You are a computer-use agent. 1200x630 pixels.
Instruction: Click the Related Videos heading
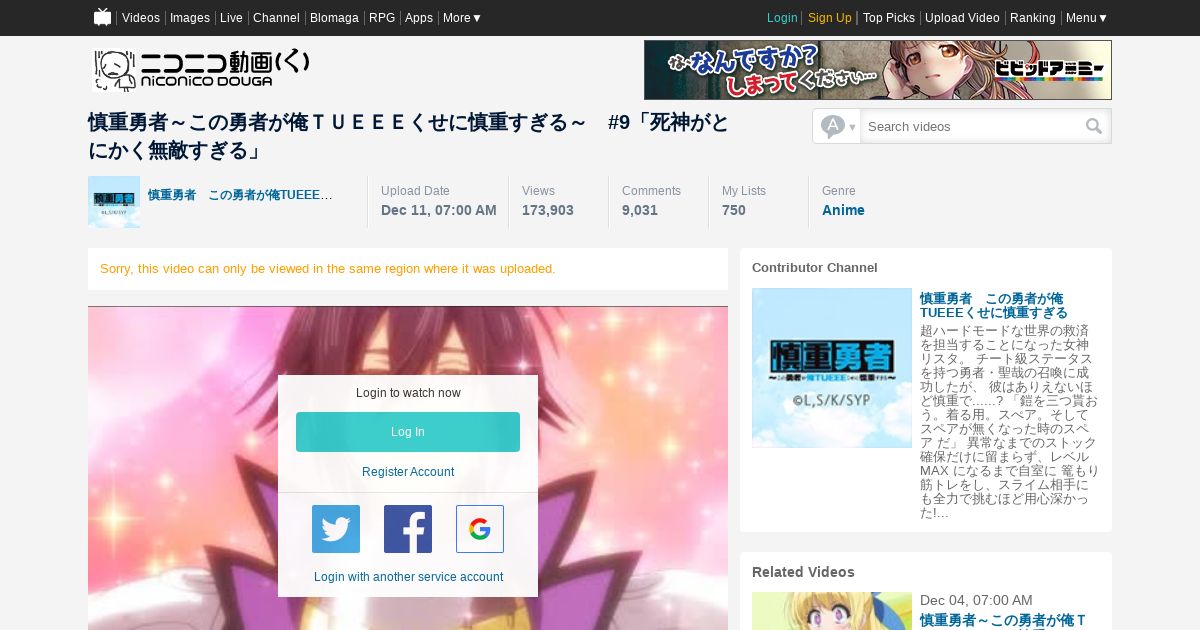pyautogui.click(x=803, y=572)
